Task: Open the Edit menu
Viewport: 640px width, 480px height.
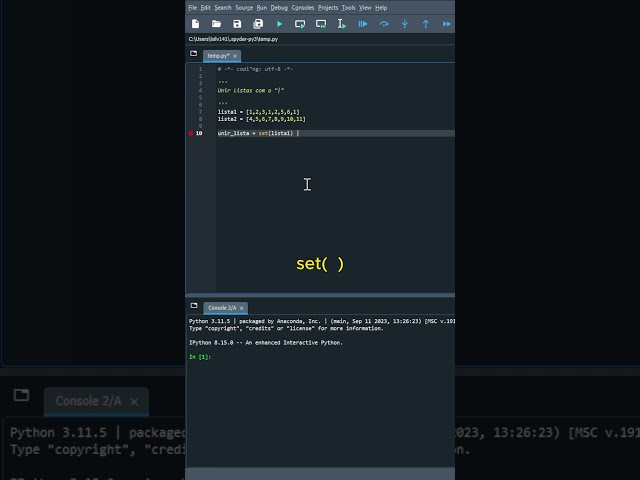Action: 205,7
